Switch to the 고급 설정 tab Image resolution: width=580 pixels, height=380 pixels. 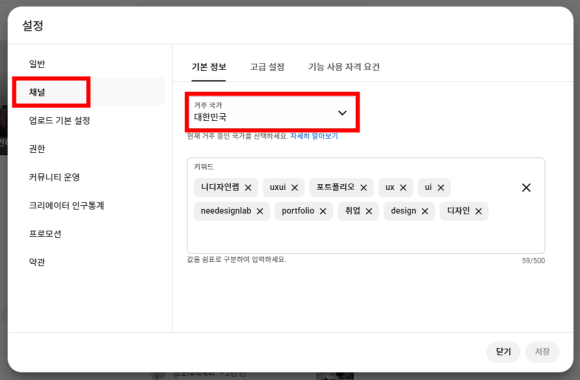point(267,67)
